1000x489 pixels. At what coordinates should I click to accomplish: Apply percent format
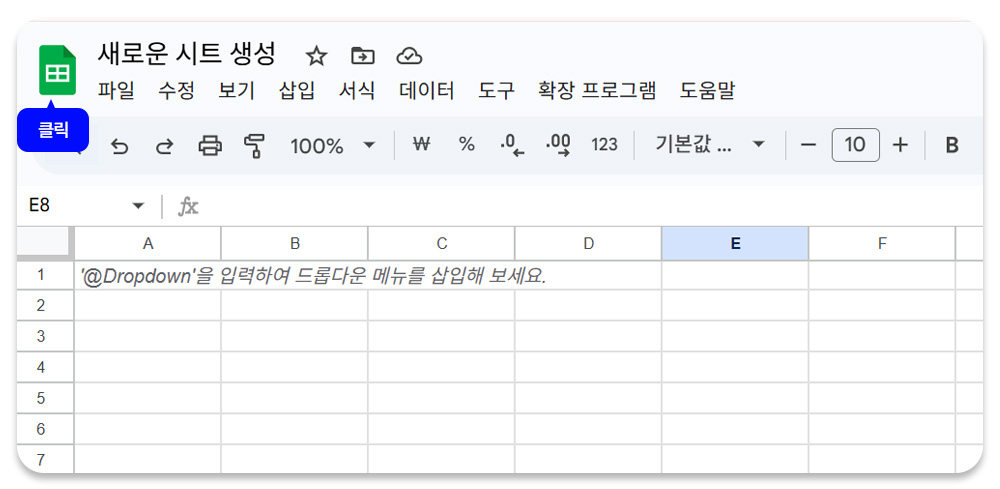click(467, 145)
